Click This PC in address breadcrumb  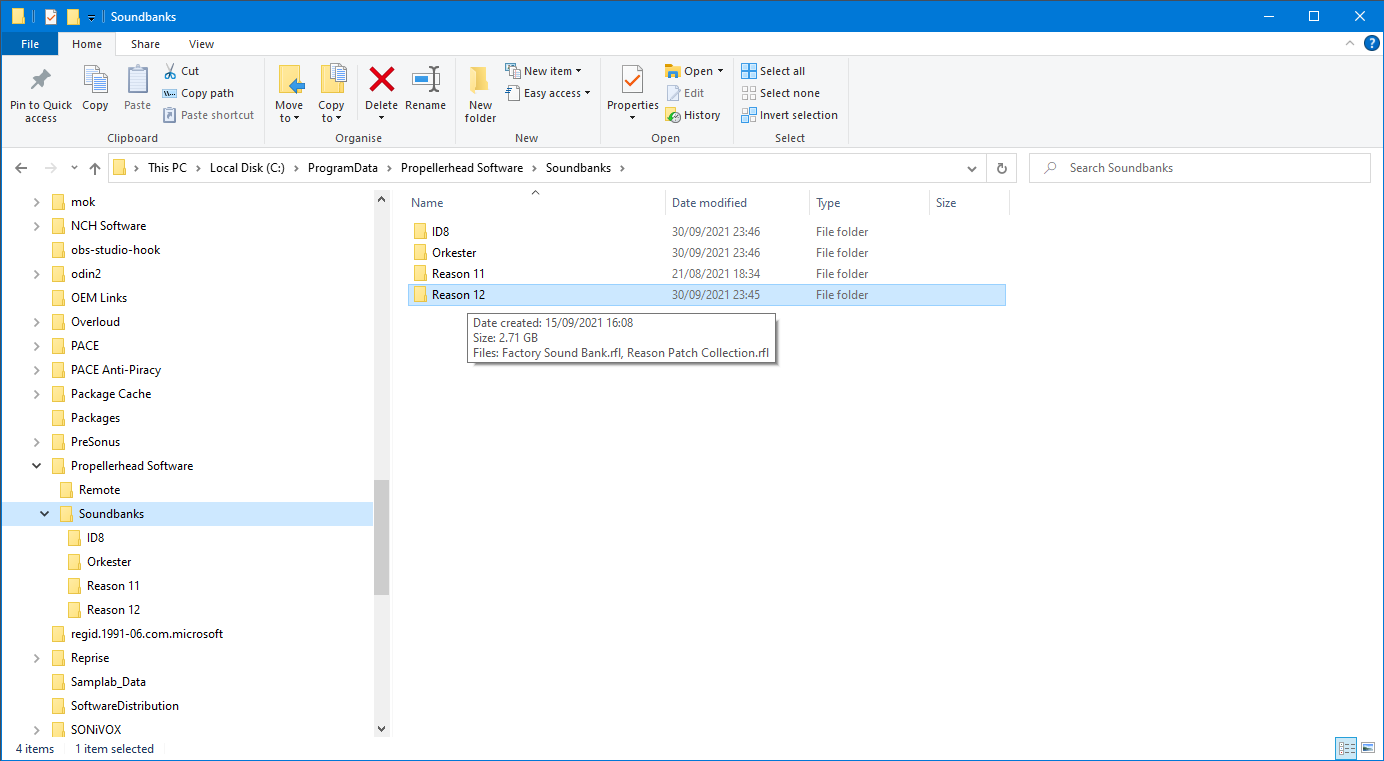coord(167,168)
